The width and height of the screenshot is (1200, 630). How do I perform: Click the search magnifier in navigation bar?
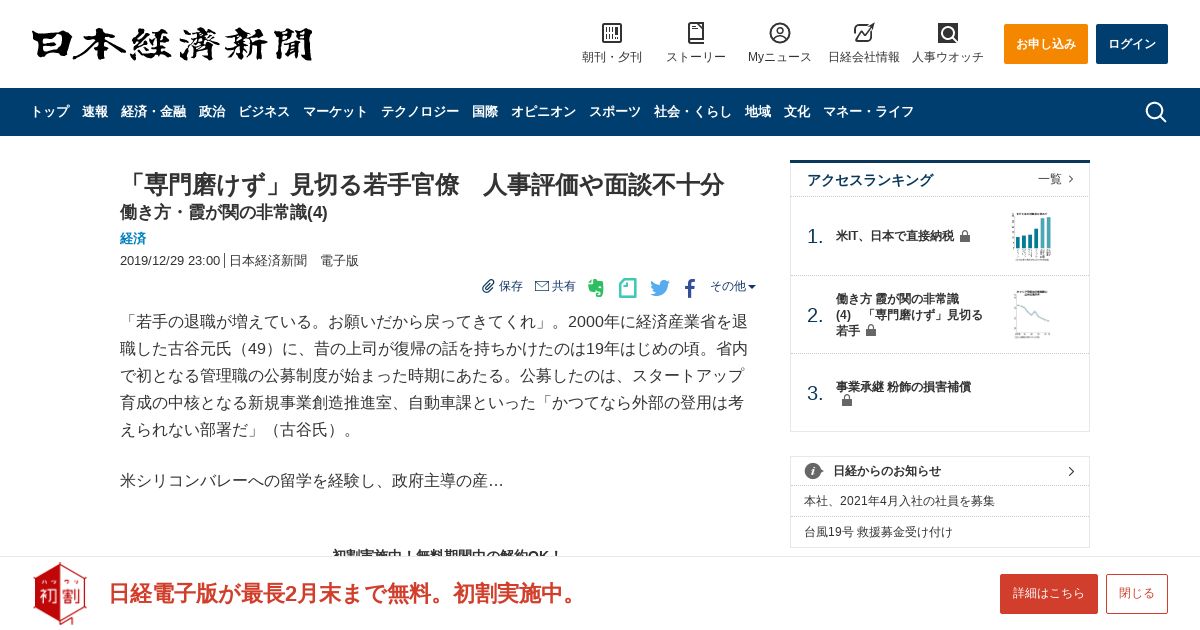(x=1156, y=112)
